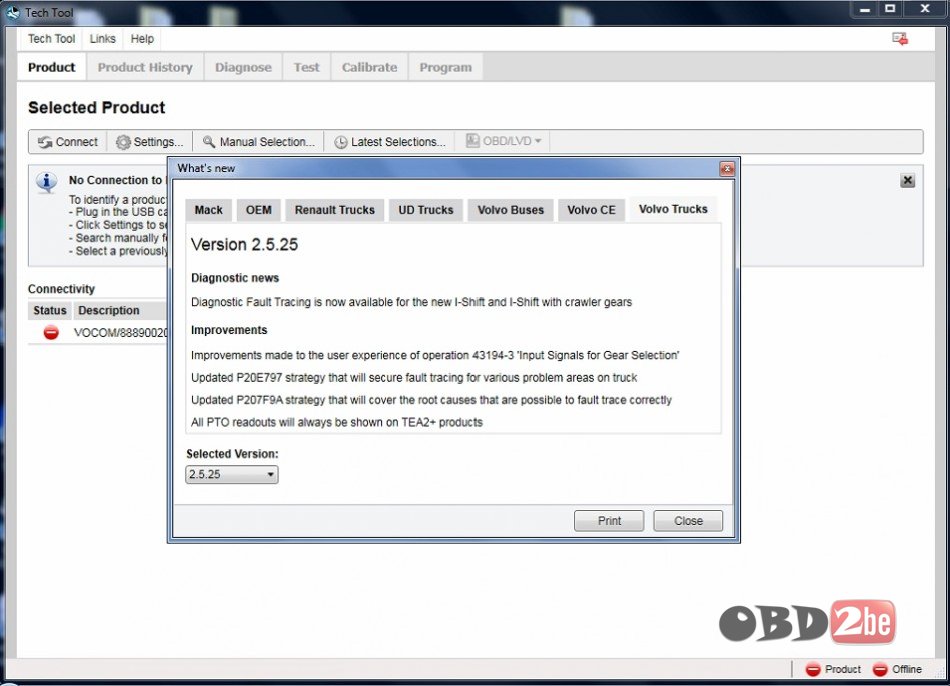950x686 pixels.
Task: Switch to the Program tab
Action: coord(445,67)
